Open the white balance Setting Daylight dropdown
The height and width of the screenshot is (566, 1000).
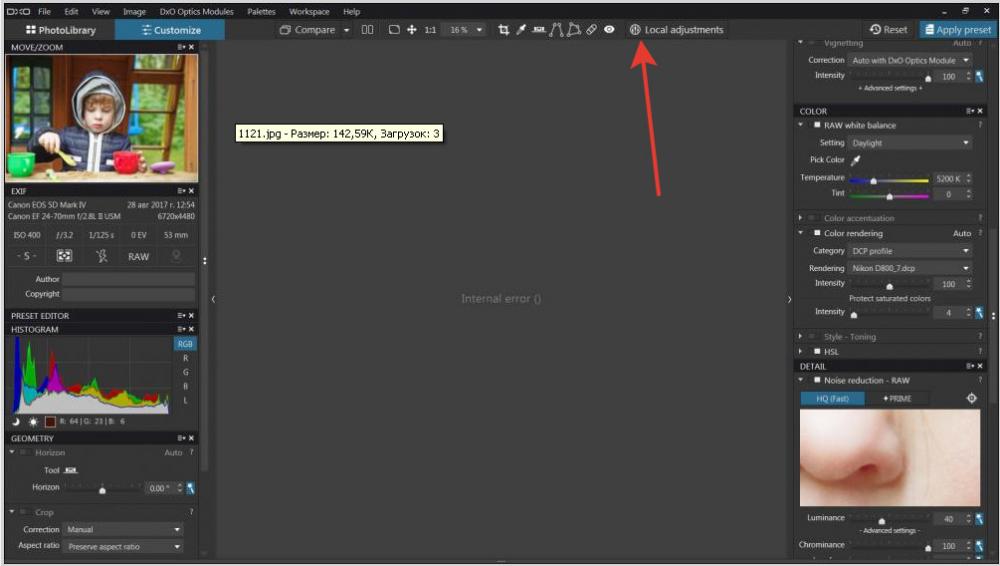pos(911,143)
